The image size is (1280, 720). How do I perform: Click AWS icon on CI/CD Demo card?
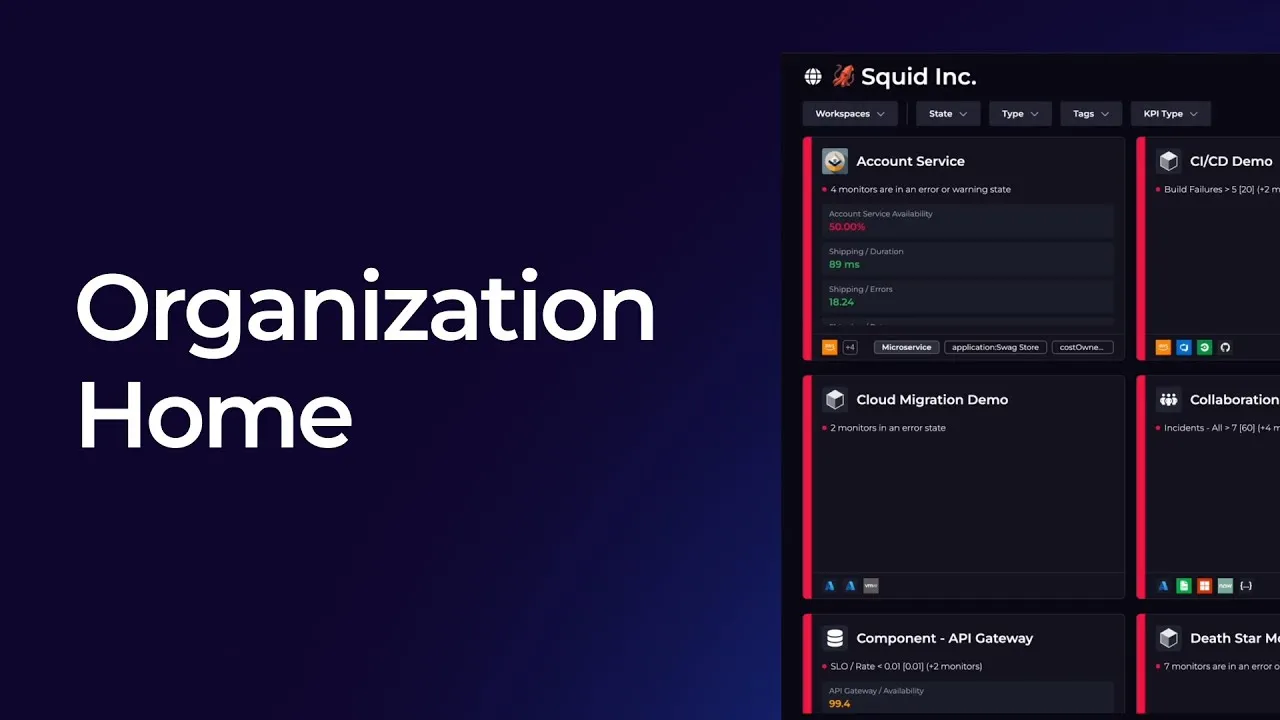tap(1163, 347)
